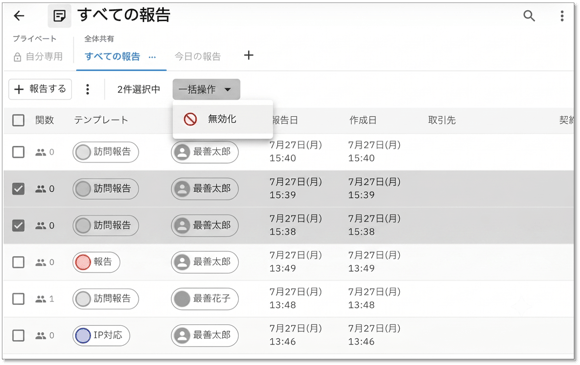
Task: Click the people icon in the 15:40 row
Action: click(x=40, y=152)
